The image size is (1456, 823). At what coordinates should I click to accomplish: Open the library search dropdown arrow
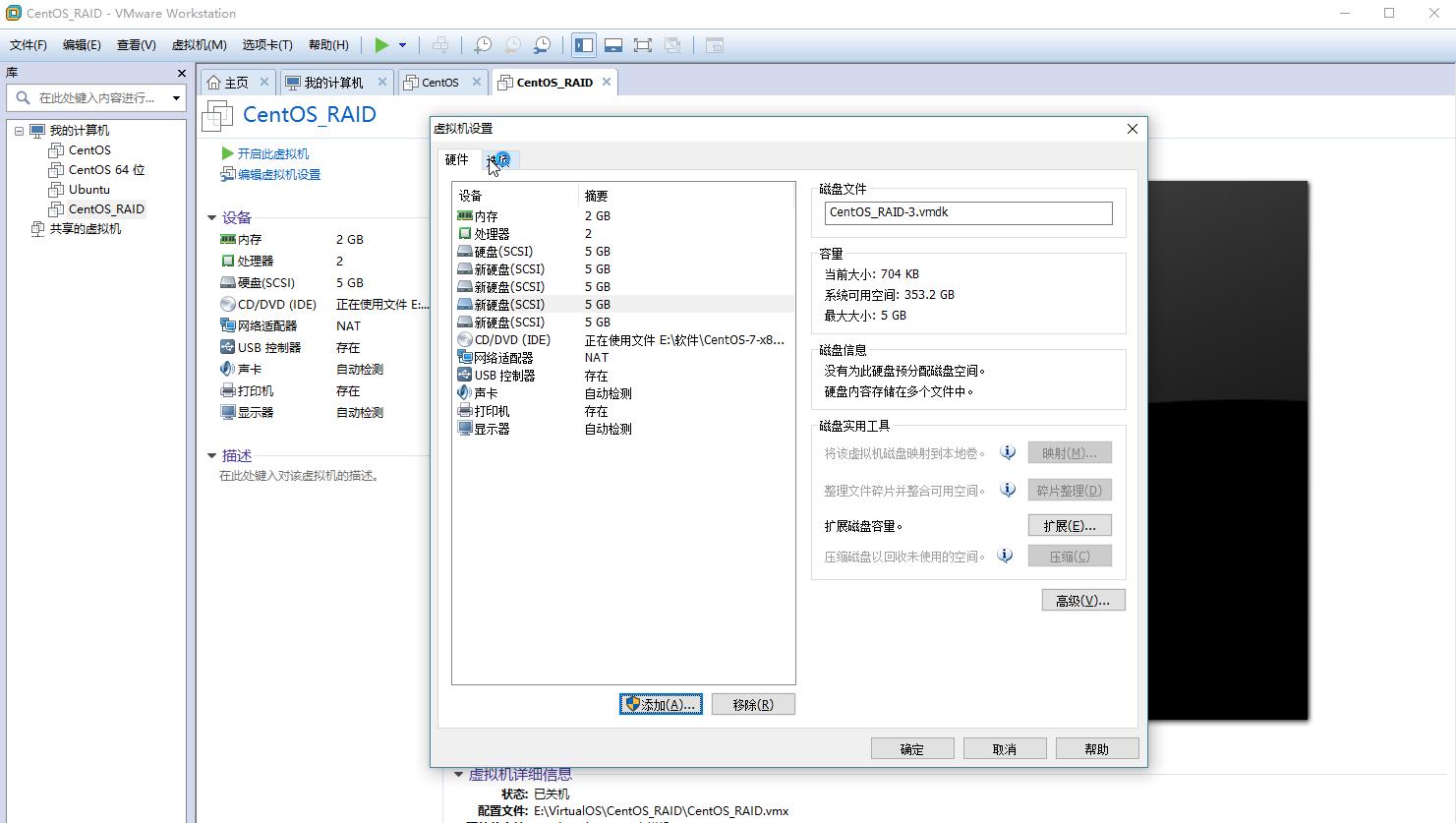tap(176, 97)
